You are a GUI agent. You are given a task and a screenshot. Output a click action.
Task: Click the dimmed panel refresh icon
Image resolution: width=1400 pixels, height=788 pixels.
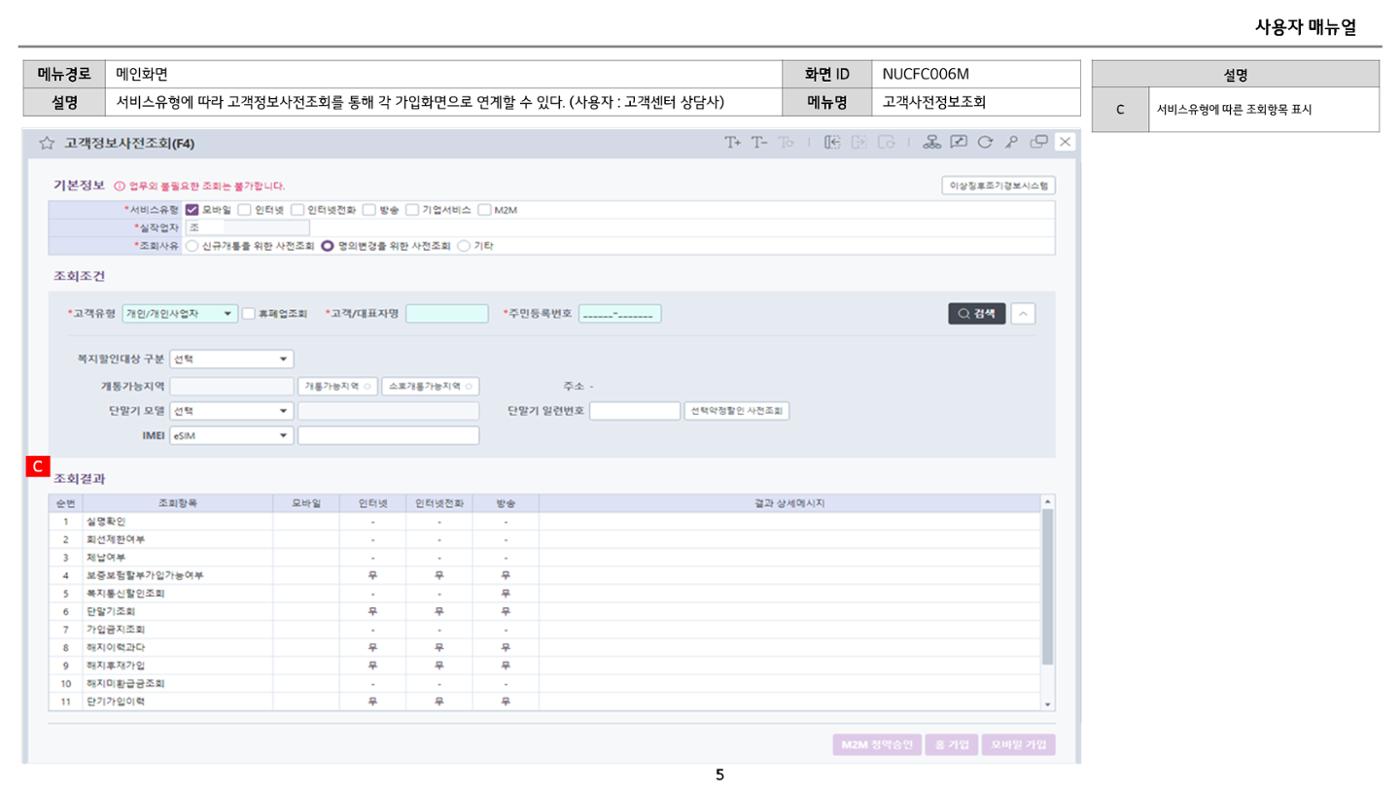[x=886, y=143]
